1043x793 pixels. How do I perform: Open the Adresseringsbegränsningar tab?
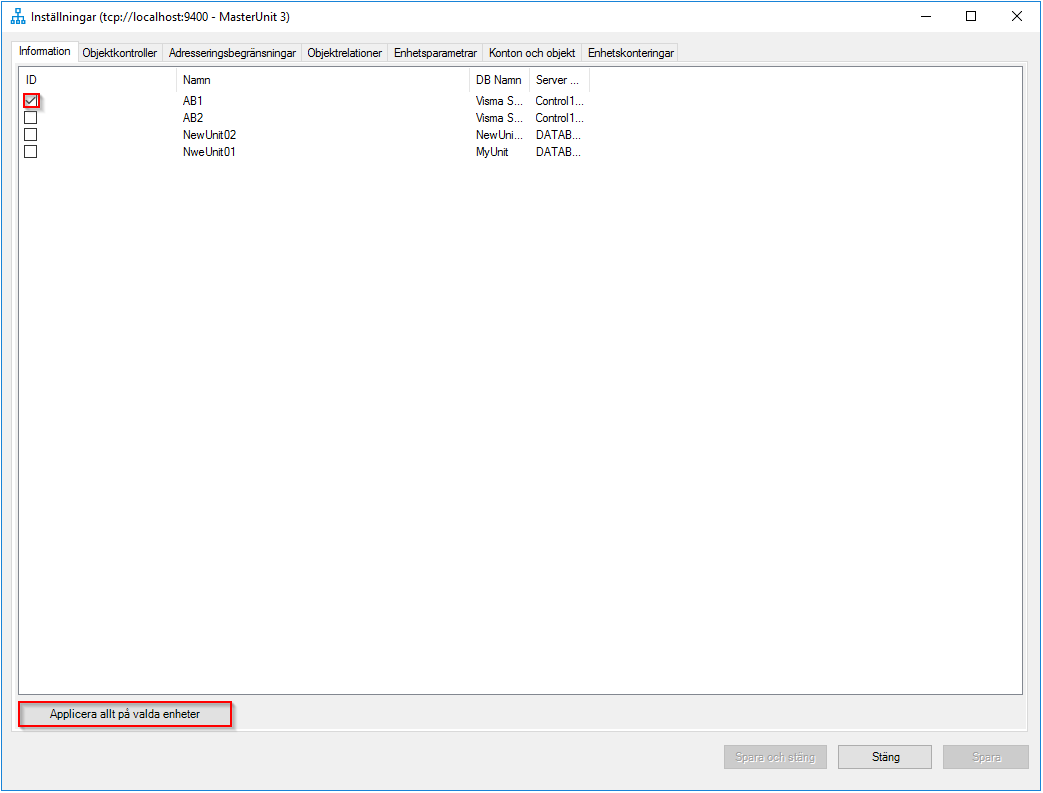231,52
